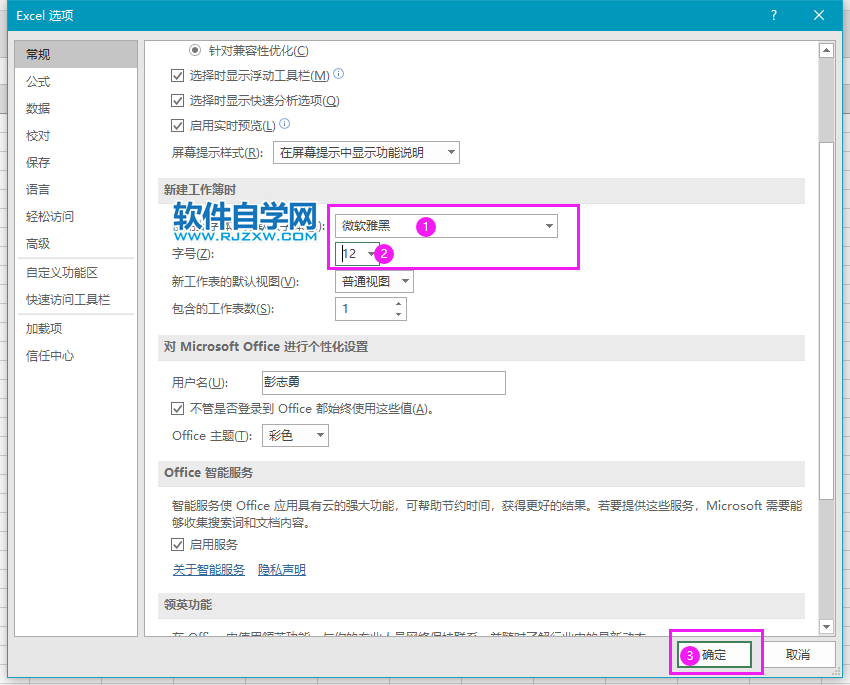Disable the 选择时显示快速分析选项 checkbox
The image size is (850, 685).
coord(178,100)
